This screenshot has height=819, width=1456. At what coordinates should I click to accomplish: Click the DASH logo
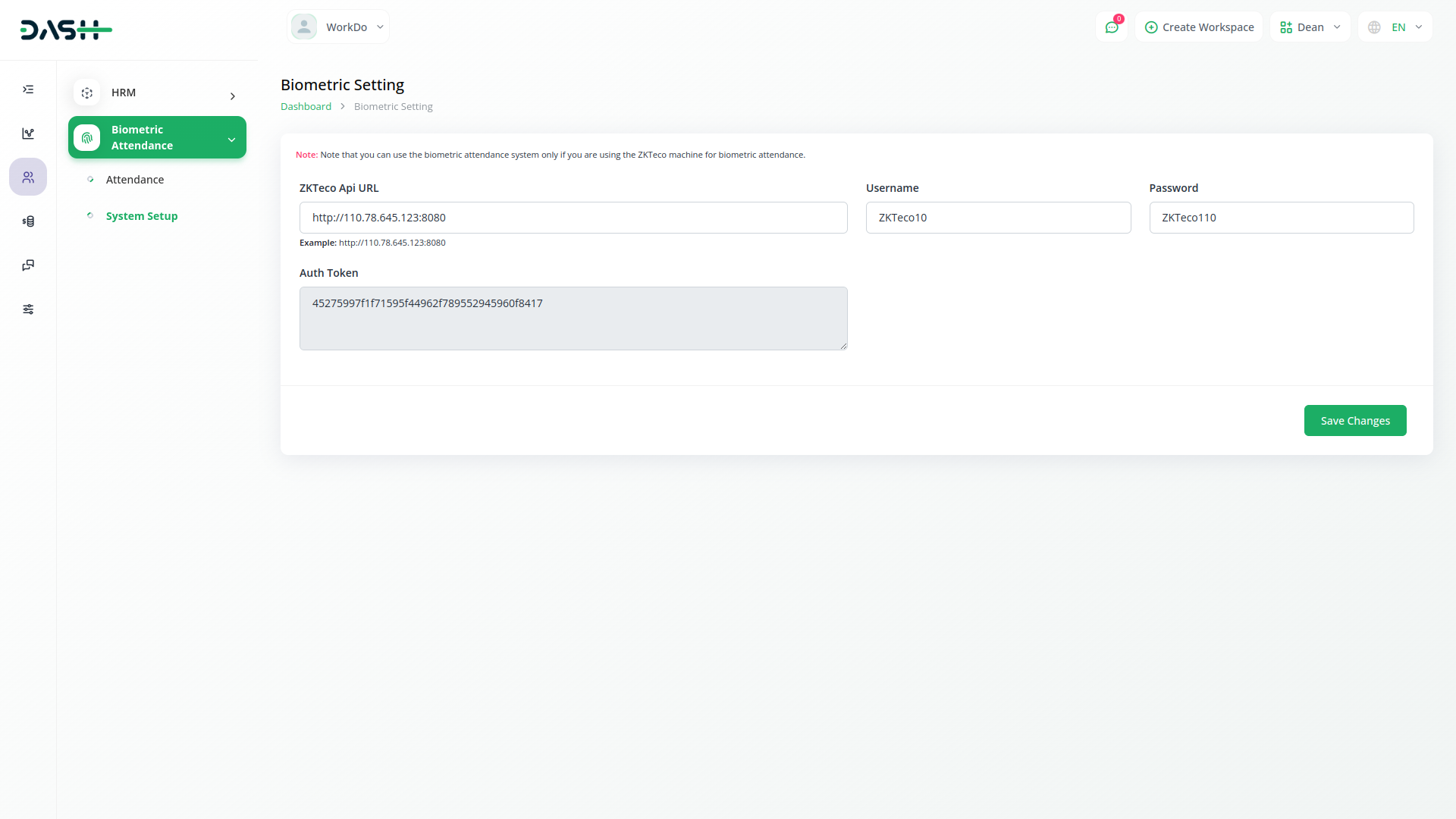[66, 30]
